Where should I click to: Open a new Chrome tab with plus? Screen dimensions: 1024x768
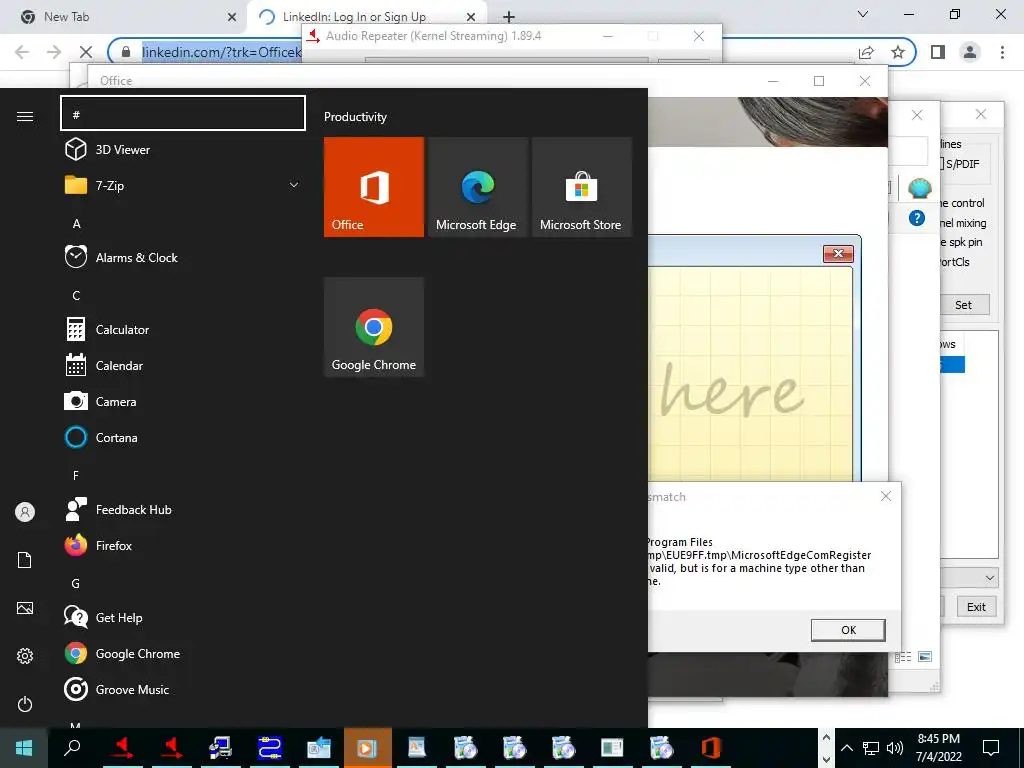pos(509,17)
